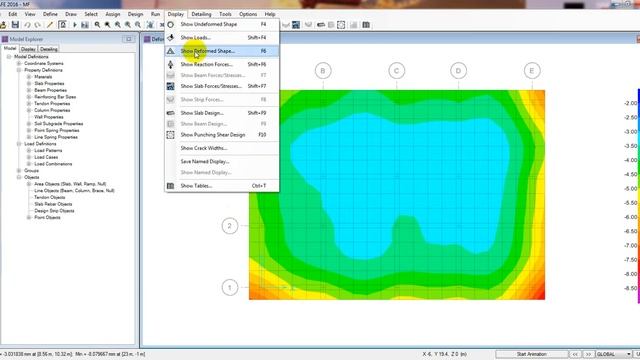Click the Undo arrow icon

(x=27, y=25)
